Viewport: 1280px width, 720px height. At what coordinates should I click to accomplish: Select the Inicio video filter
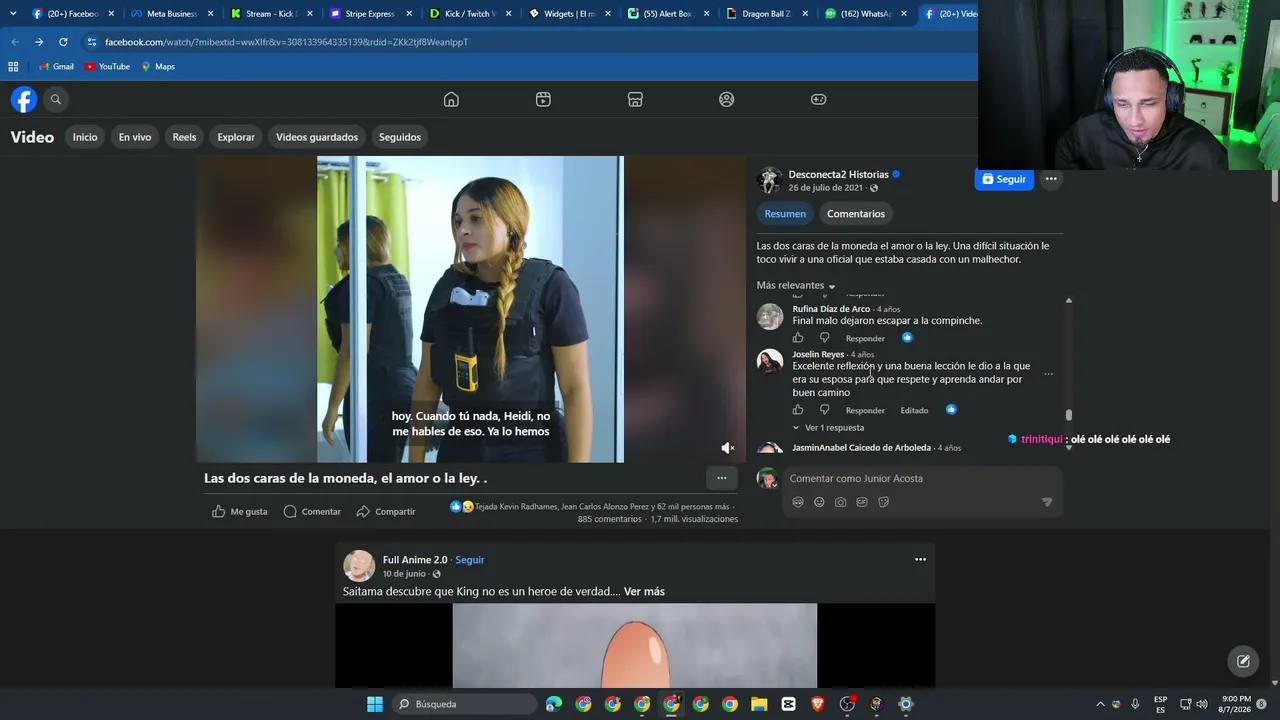point(85,137)
